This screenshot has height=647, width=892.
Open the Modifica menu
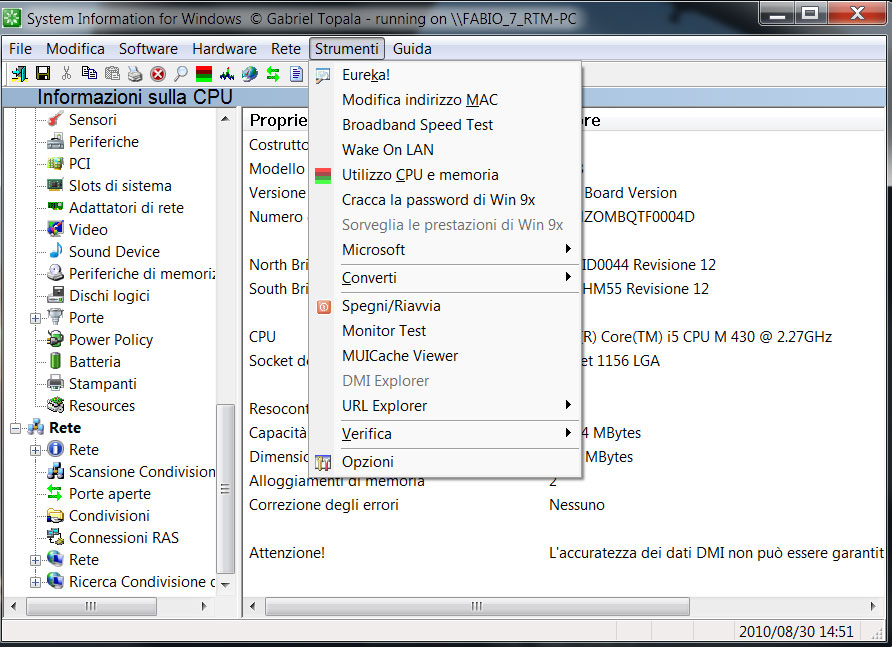75,49
